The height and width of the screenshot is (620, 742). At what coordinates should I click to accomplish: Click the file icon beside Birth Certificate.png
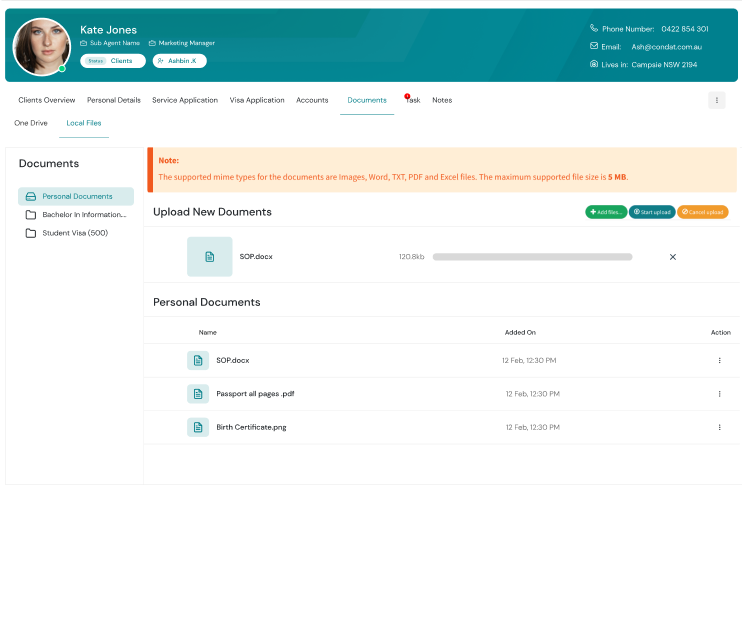tap(198, 427)
